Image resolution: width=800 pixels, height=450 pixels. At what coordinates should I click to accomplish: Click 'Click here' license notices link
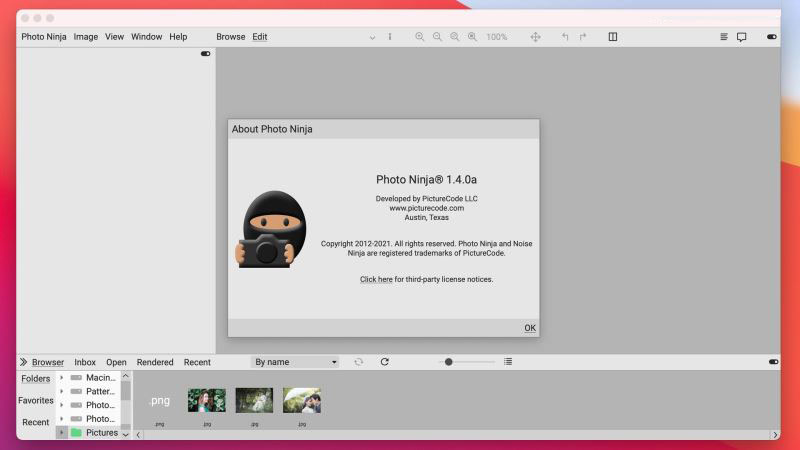(x=376, y=279)
